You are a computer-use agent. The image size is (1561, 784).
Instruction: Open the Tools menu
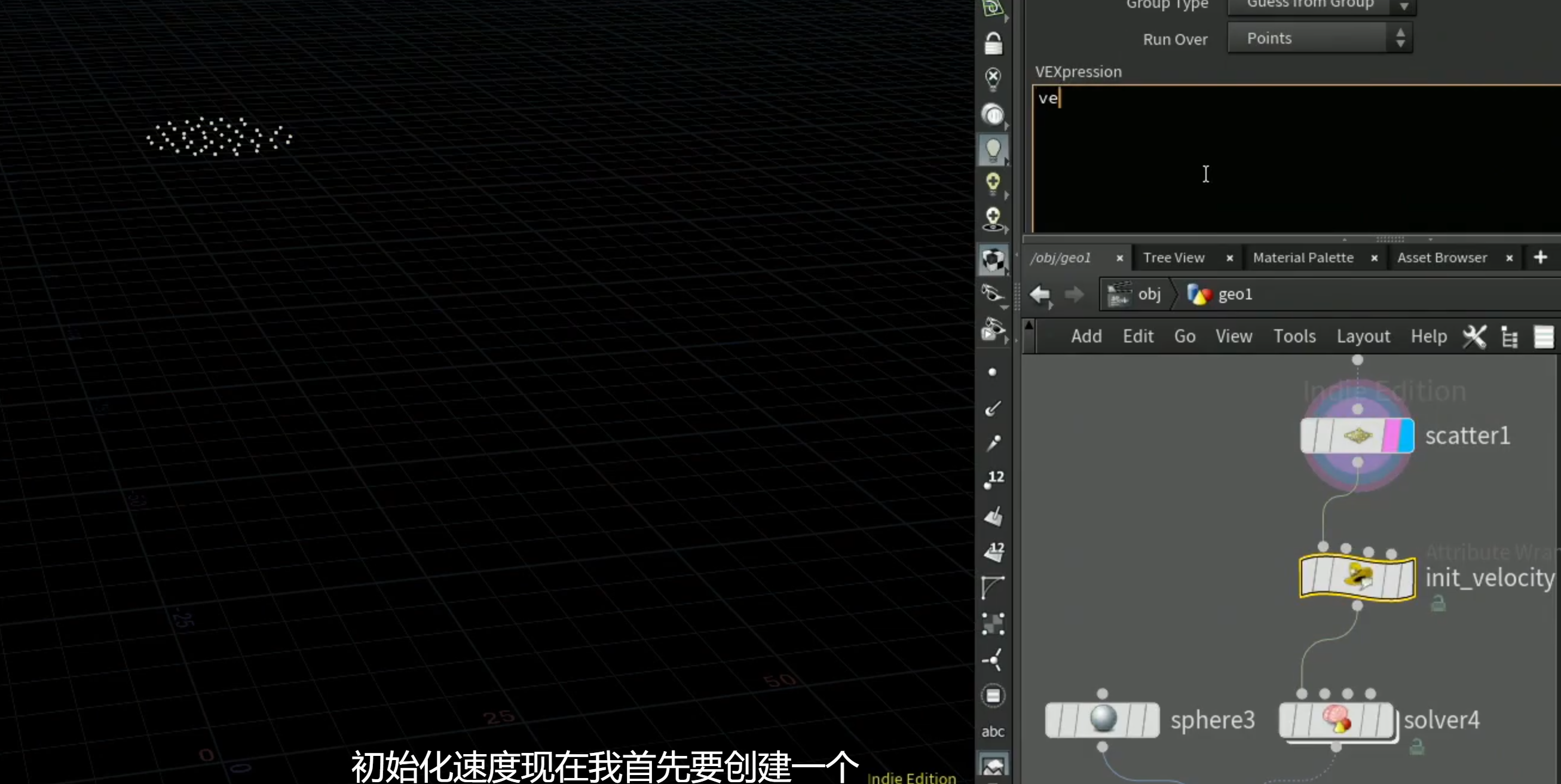pos(1294,336)
